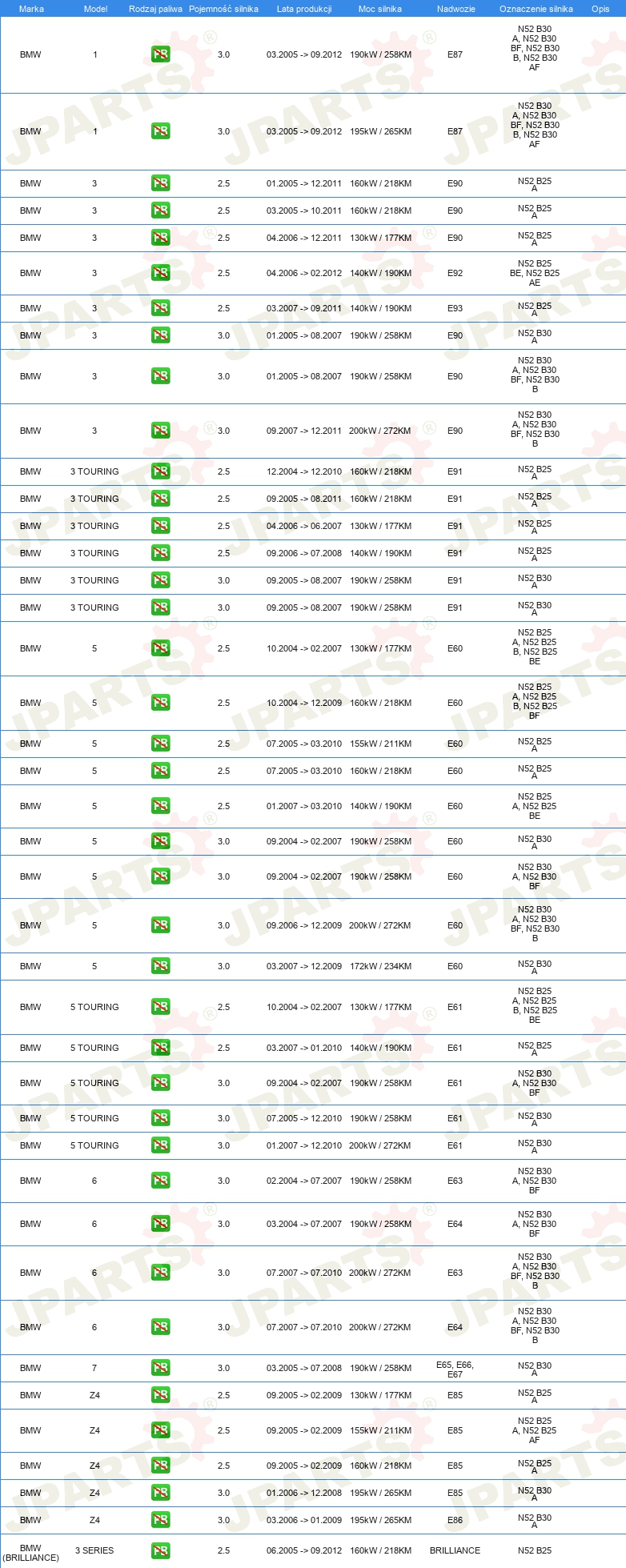Select '10.2004 -> 12.2009' production date
Viewport: 626px width, 1568px height.
coord(304,703)
